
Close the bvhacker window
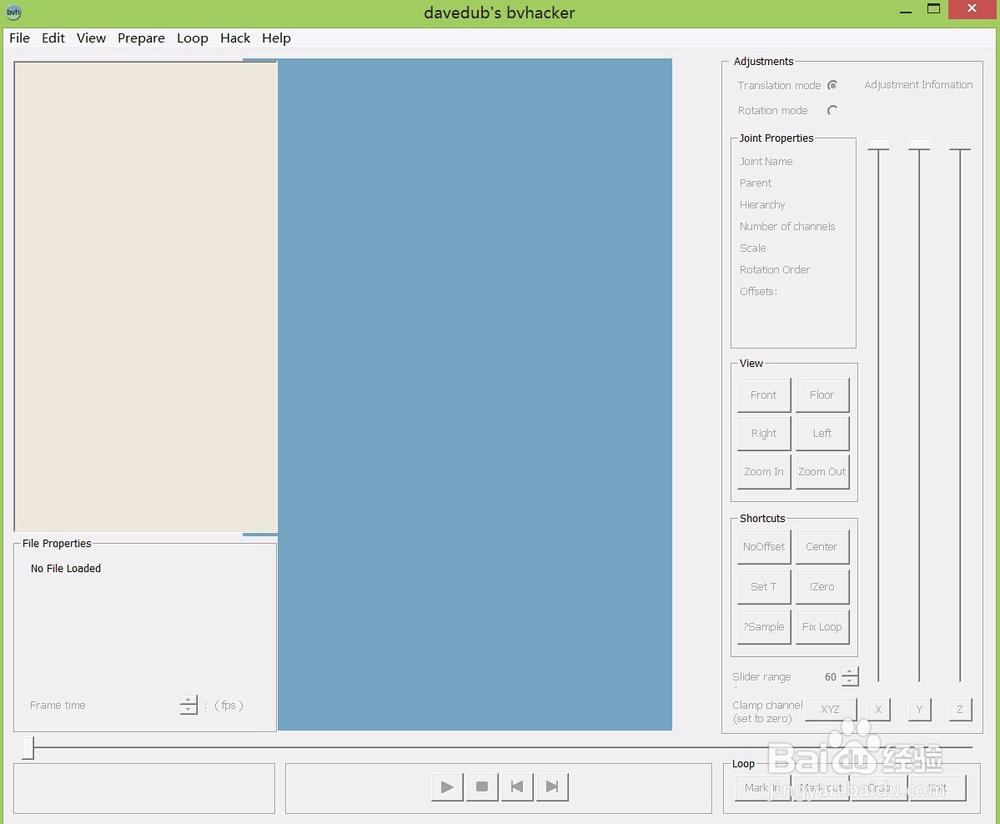click(x=972, y=9)
